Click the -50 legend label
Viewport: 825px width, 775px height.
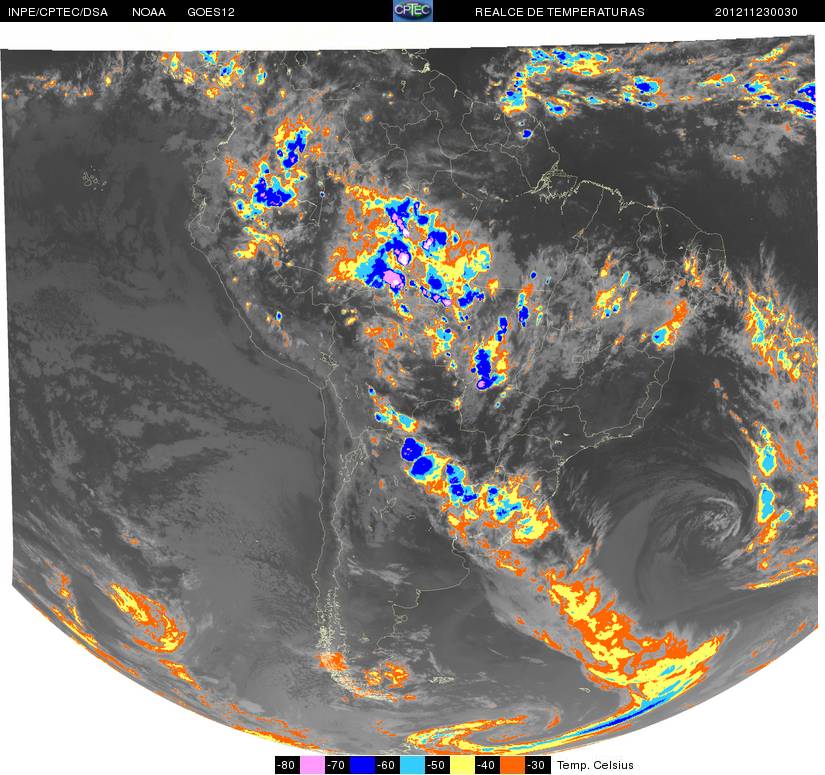coord(437,765)
